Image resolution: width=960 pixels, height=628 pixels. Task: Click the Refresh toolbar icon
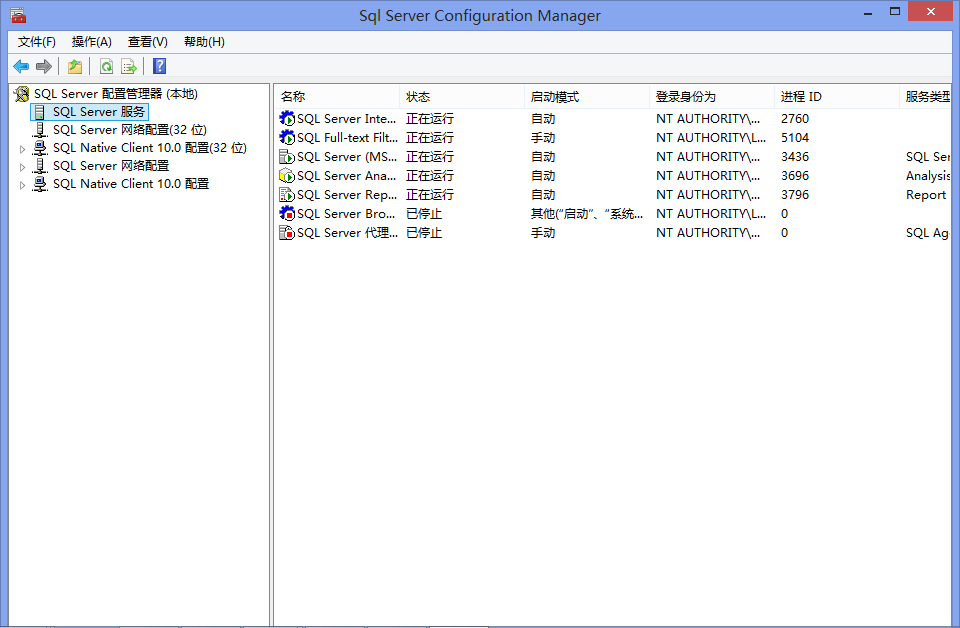[106, 66]
